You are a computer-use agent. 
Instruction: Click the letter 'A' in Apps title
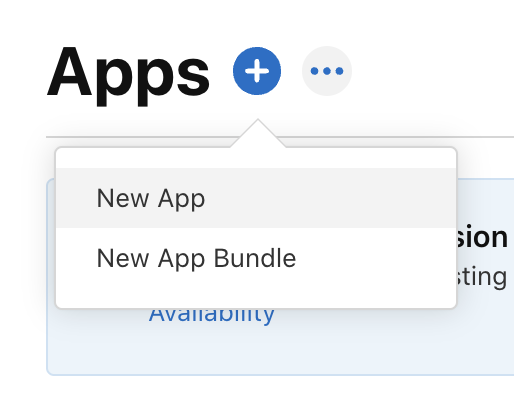pos(69,72)
